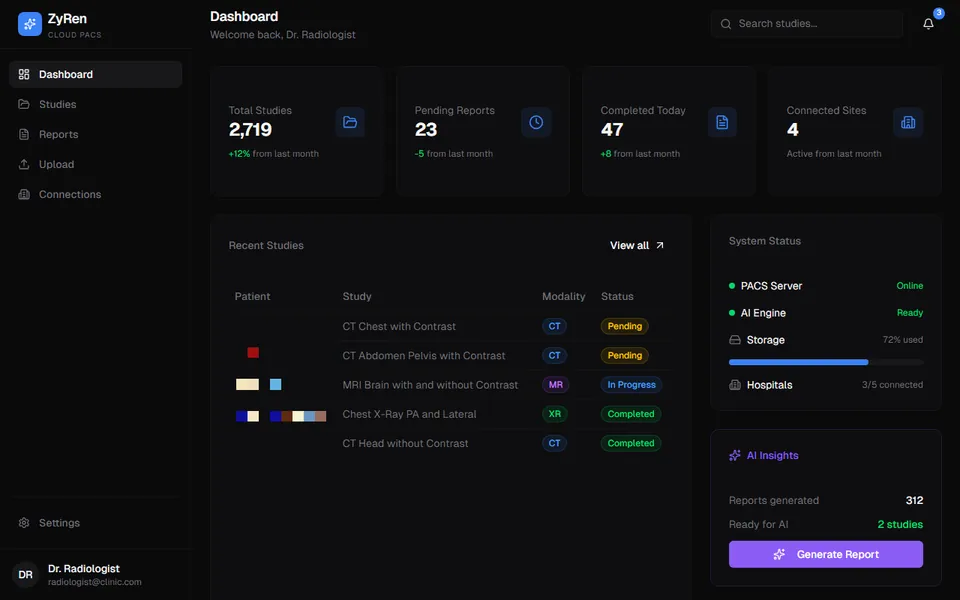Click the View all arrow icon
960x600 pixels.
[660, 246]
